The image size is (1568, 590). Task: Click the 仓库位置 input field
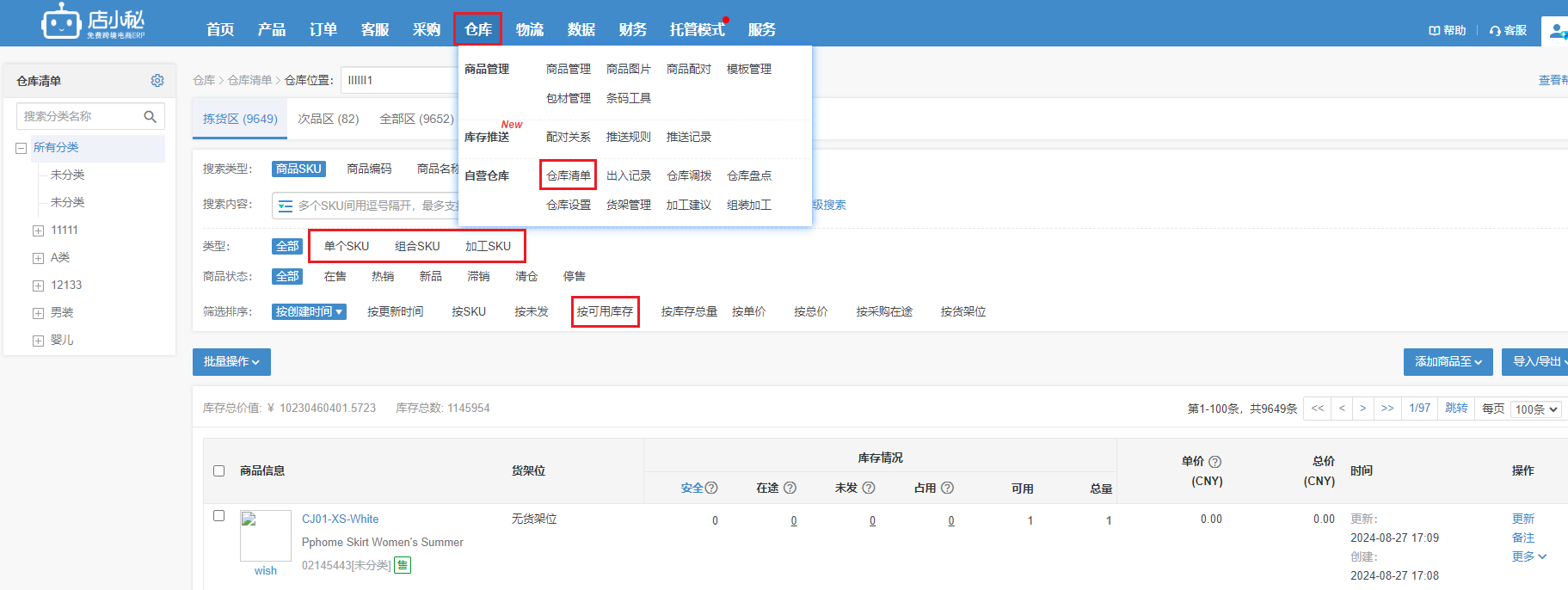click(x=400, y=80)
